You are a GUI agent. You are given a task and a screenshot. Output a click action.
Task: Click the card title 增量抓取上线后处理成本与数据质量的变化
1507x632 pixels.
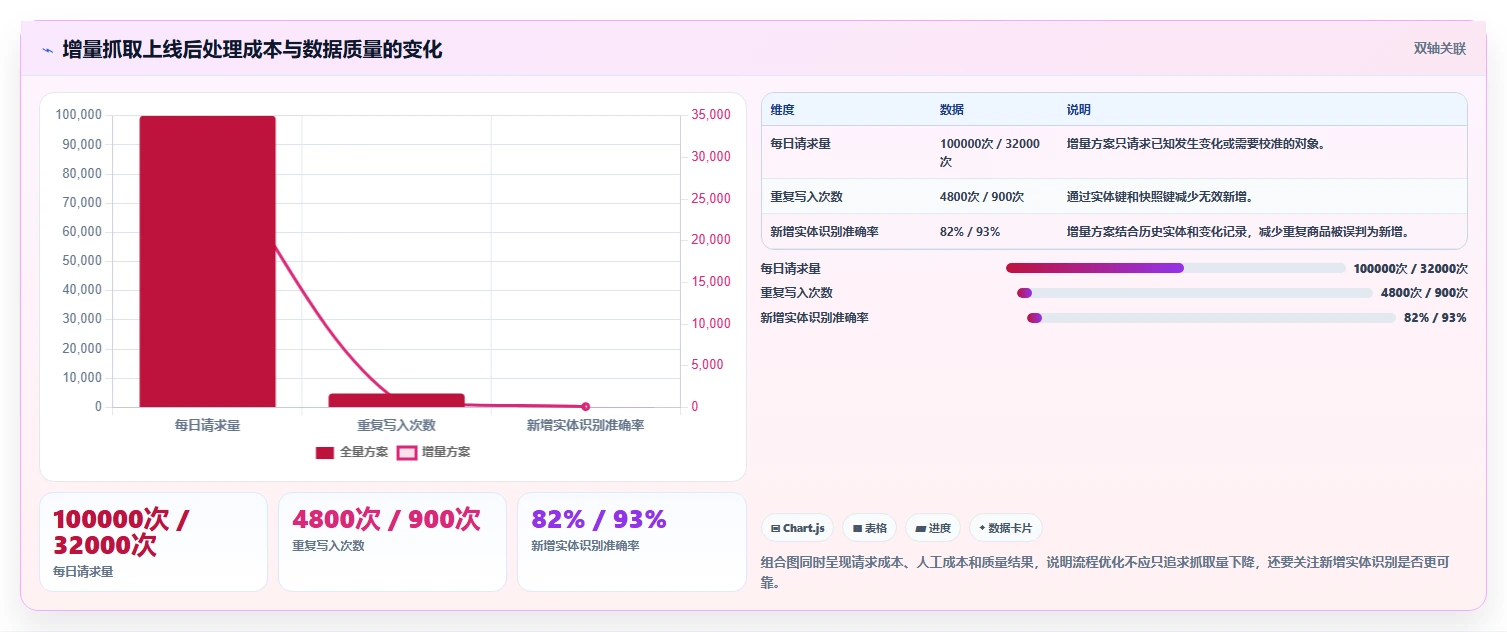click(252, 49)
